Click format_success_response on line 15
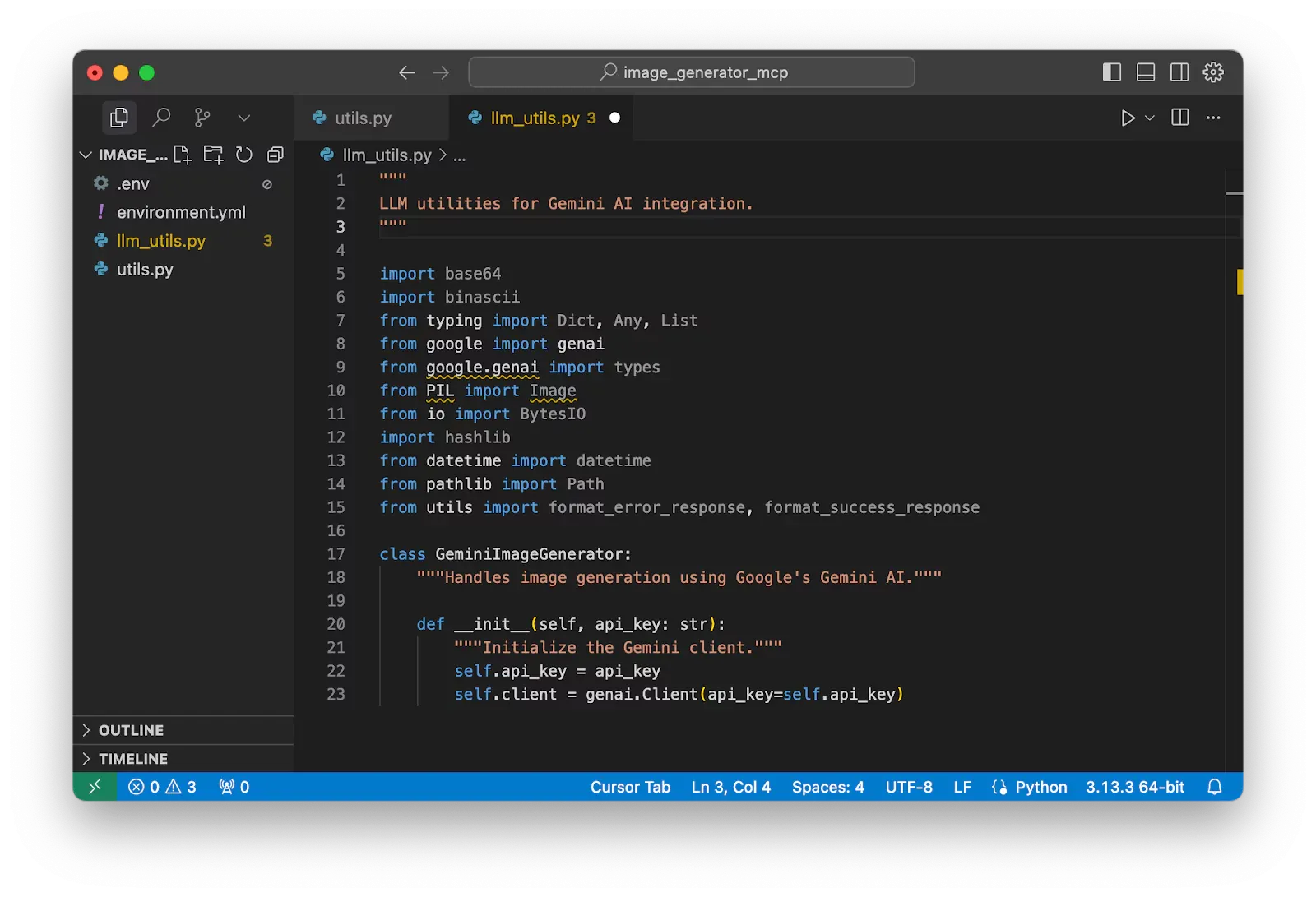This screenshot has height=897, width=1316. click(872, 507)
